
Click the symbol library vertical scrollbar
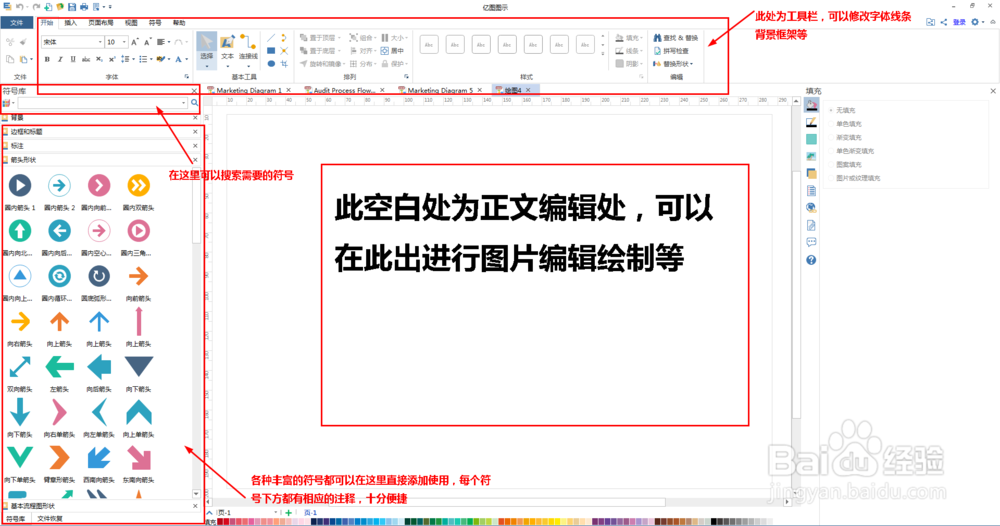click(196, 332)
